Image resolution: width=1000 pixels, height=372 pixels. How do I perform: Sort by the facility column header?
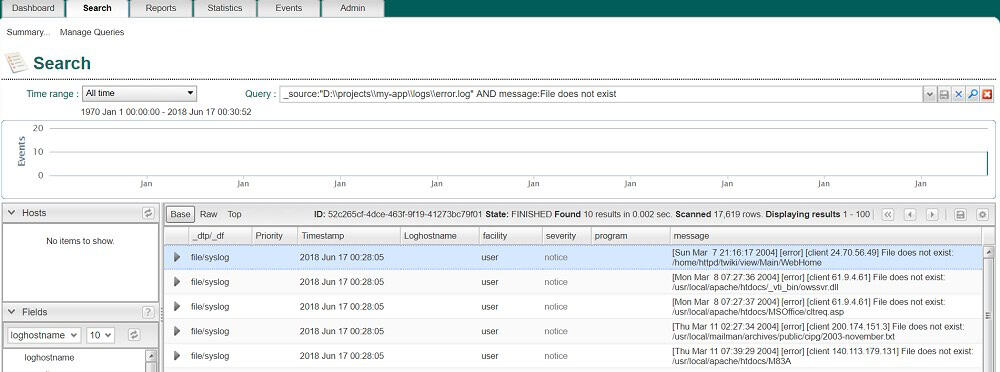[x=510, y=236]
